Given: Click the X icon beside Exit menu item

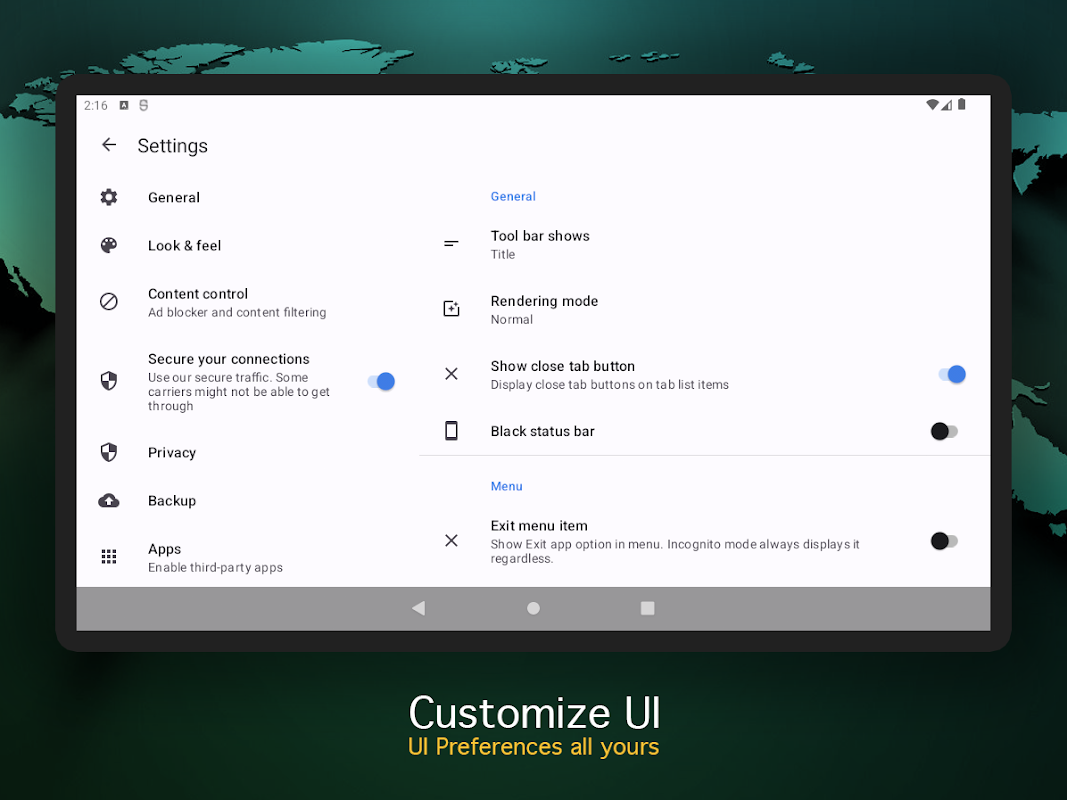Looking at the screenshot, I should [451, 541].
